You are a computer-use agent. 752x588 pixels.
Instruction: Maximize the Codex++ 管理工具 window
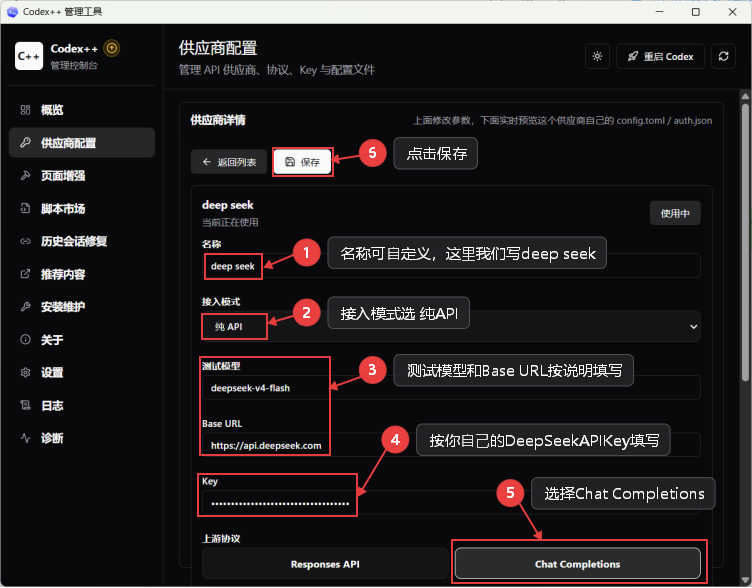(x=696, y=12)
